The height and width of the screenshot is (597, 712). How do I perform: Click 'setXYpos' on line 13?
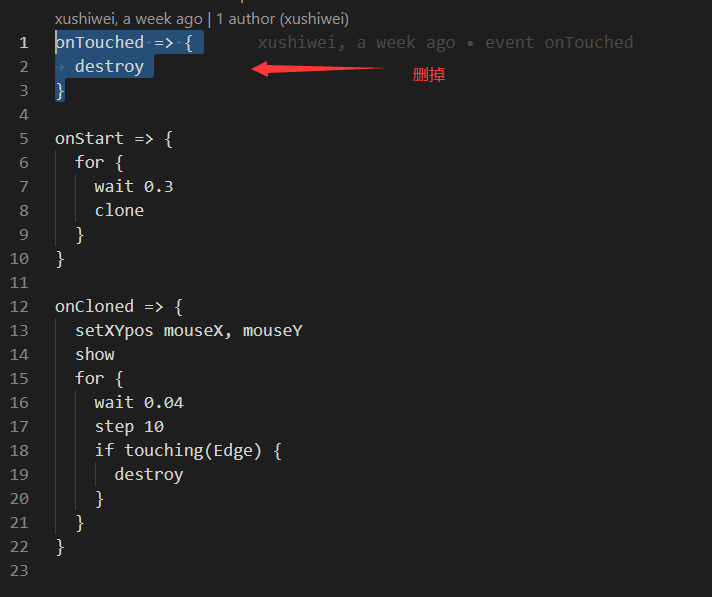coord(114,331)
